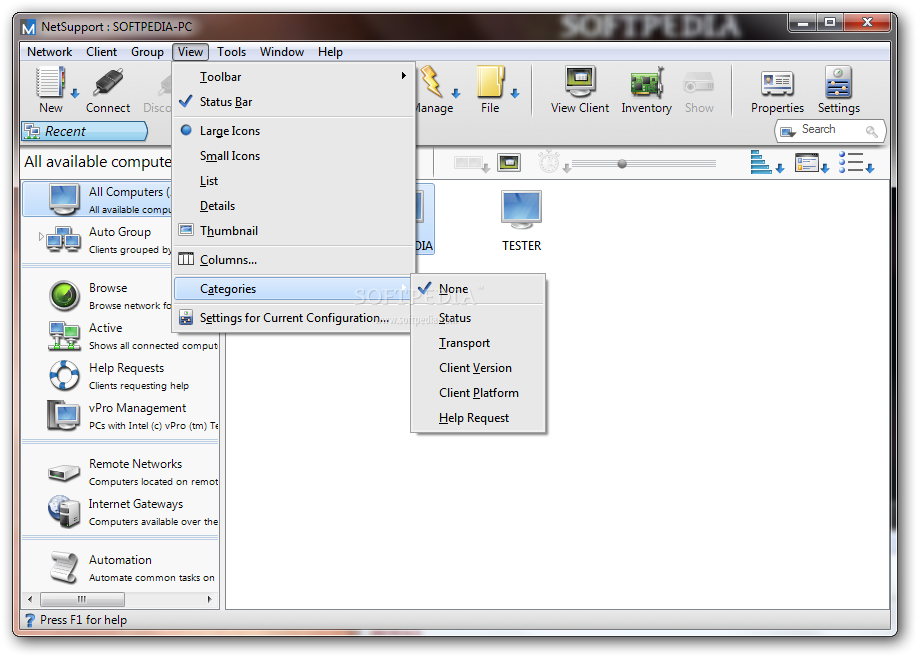
Task: Open the Settings toolbar icon
Action: click(x=838, y=82)
